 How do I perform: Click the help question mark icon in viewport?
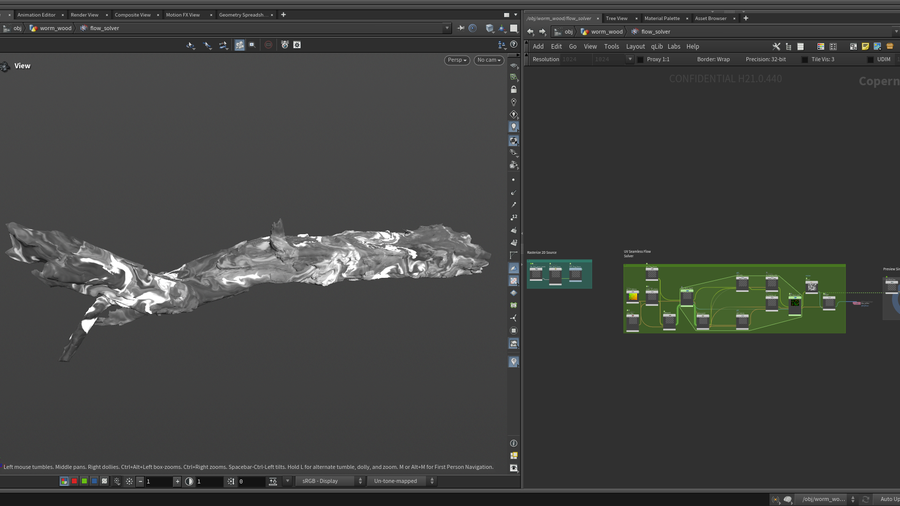(514, 45)
